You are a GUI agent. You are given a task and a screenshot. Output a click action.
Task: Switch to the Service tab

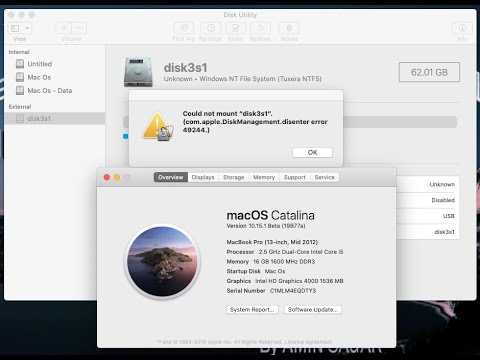(325, 177)
